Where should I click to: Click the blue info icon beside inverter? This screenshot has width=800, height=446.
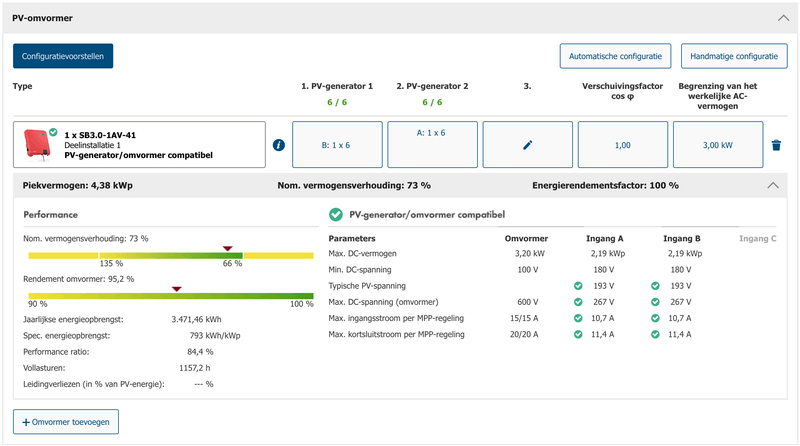279,145
